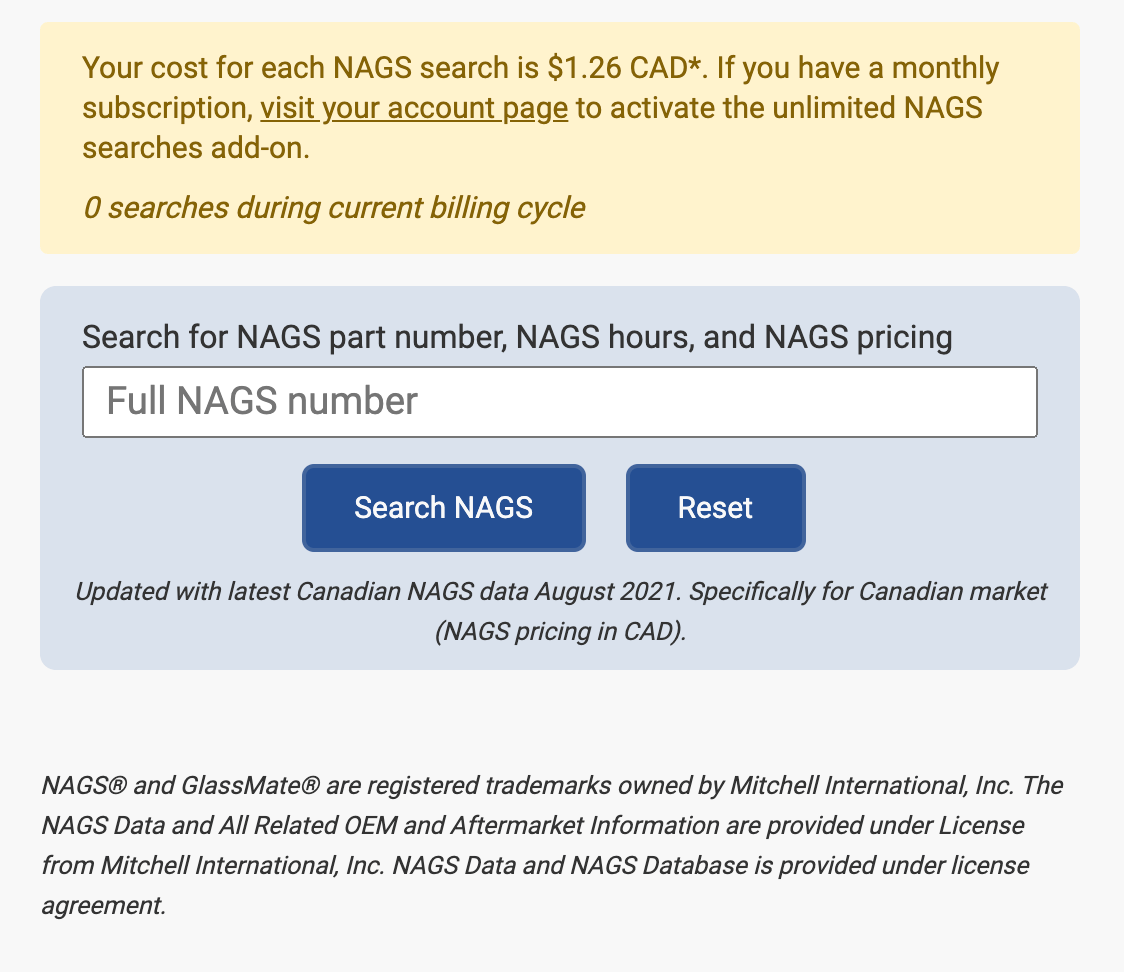Select the billing cycle searches text

(x=333, y=207)
